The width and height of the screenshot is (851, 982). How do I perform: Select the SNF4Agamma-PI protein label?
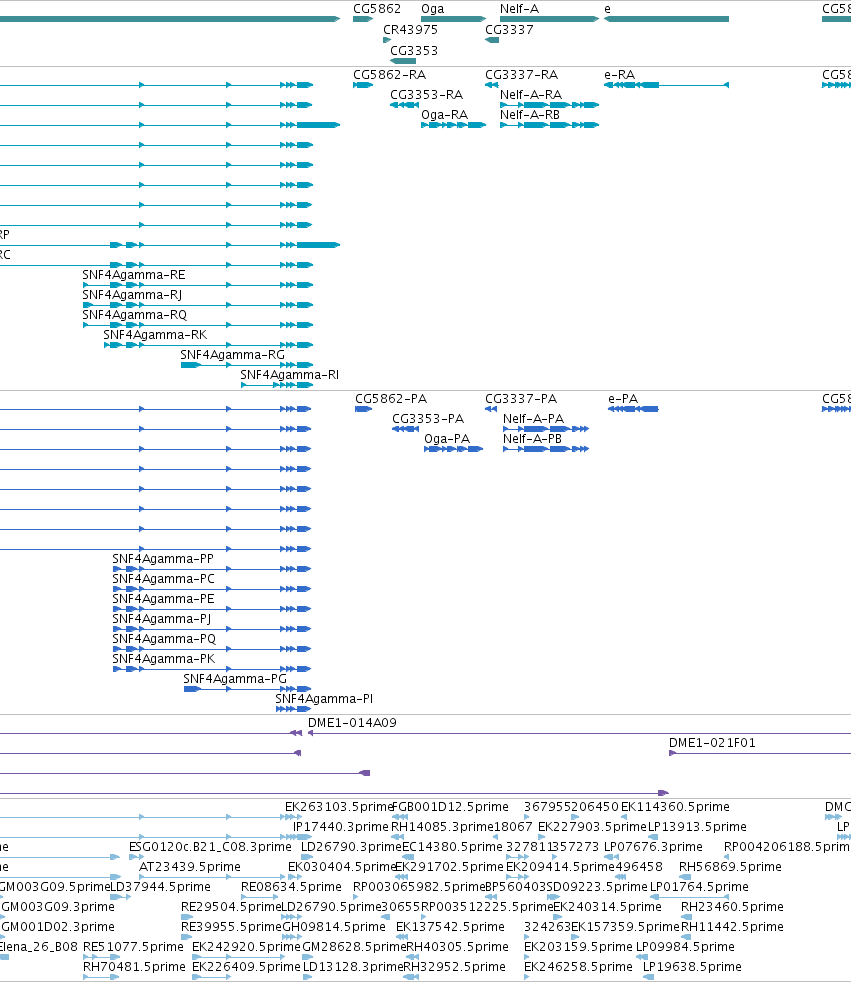(x=324, y=700)
